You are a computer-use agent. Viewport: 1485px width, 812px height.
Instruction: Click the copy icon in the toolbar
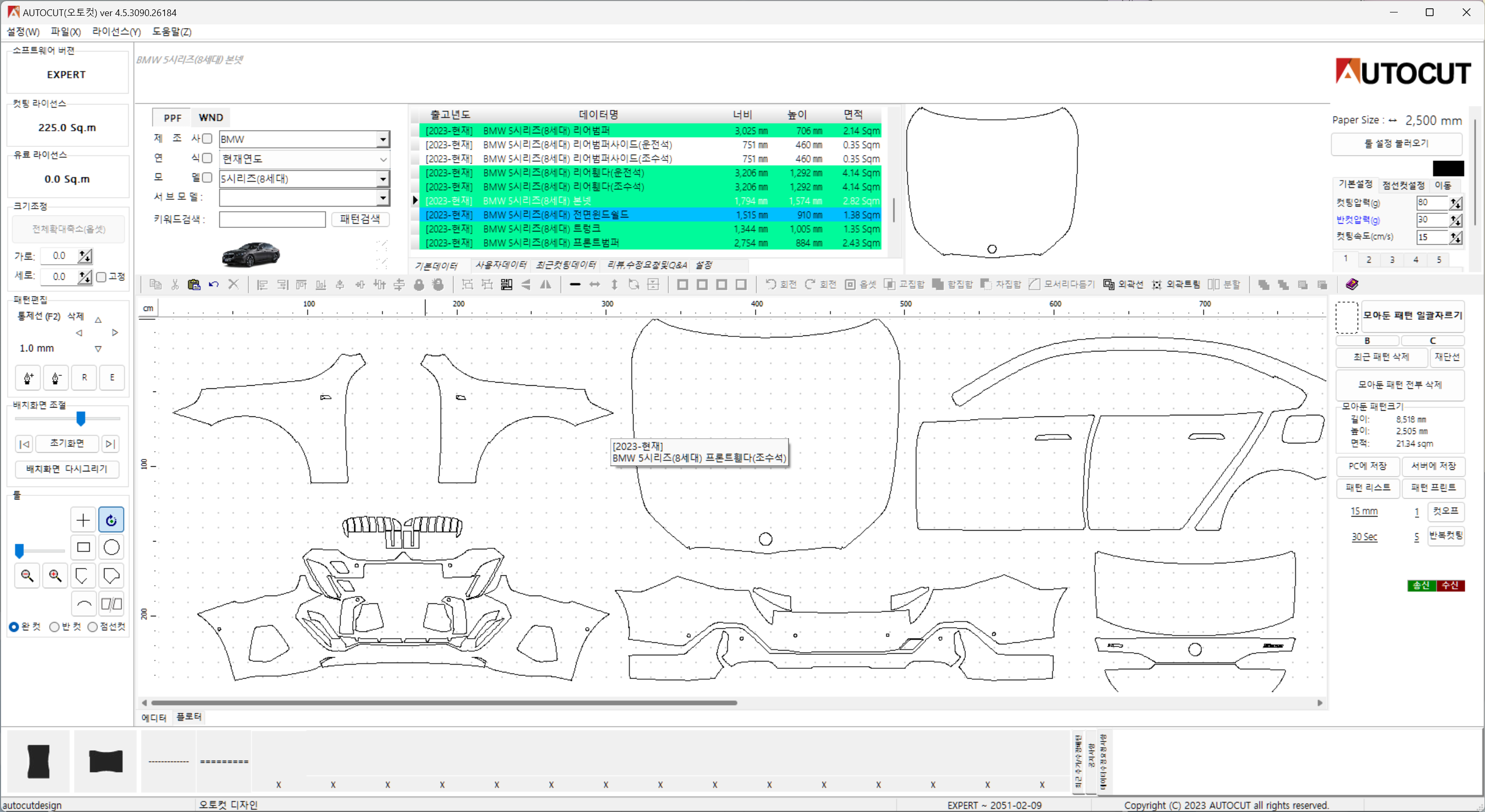pyautogui.click(x=155, y=284)
